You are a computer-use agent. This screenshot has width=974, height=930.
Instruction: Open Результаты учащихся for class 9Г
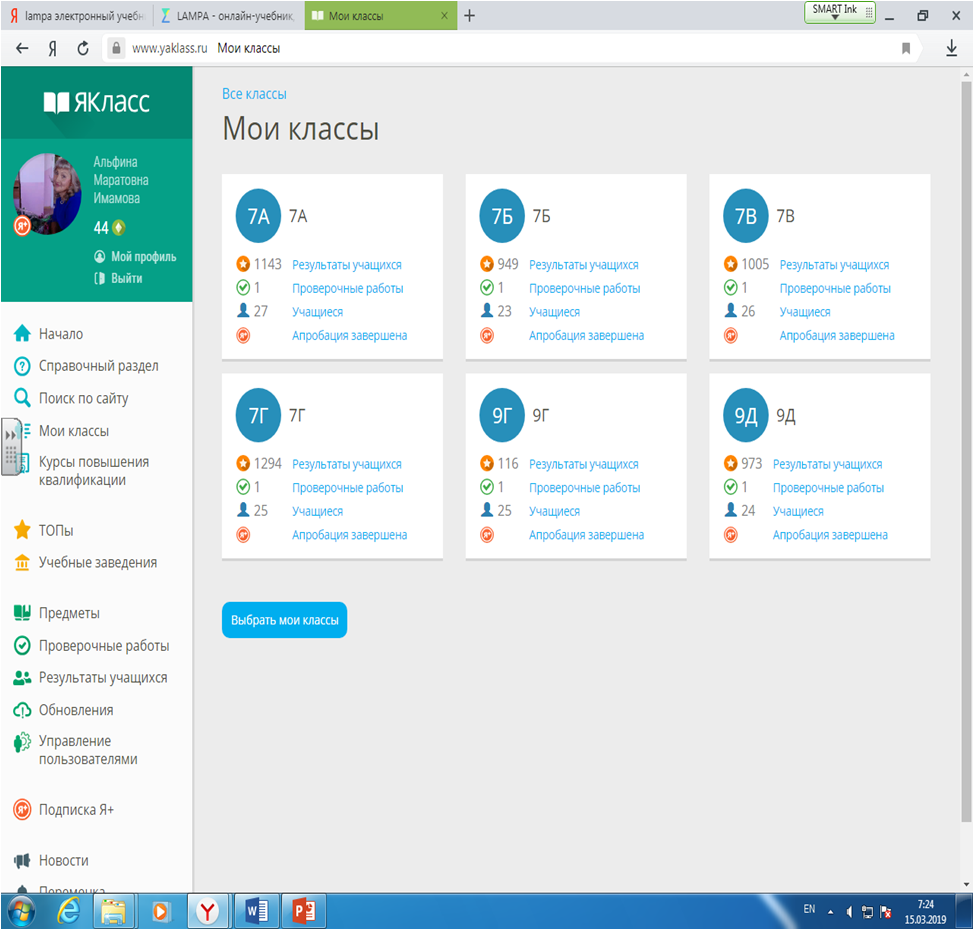tap(584, 464)
